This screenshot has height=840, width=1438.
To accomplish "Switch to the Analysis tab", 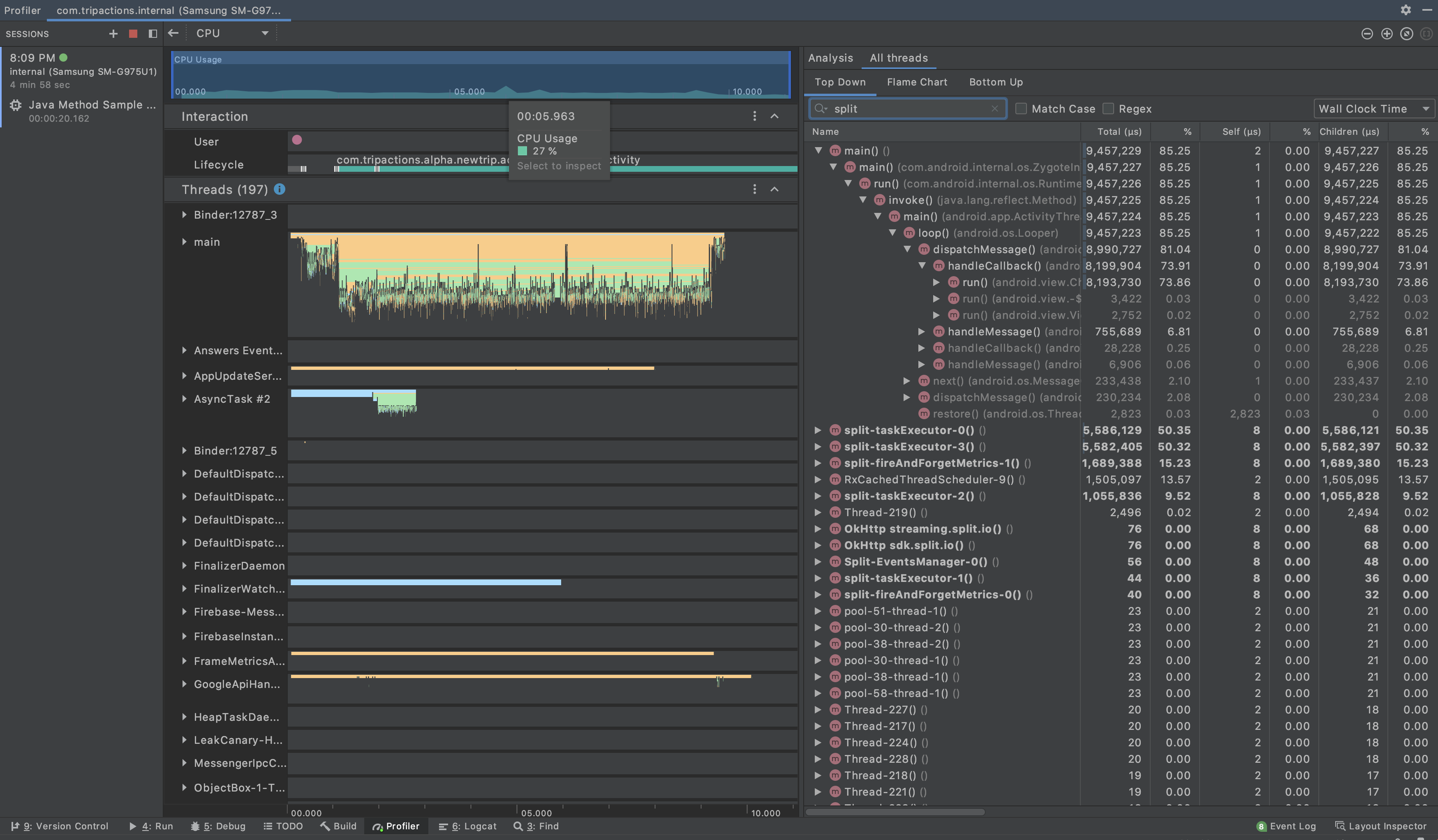I will pos(830,58).
